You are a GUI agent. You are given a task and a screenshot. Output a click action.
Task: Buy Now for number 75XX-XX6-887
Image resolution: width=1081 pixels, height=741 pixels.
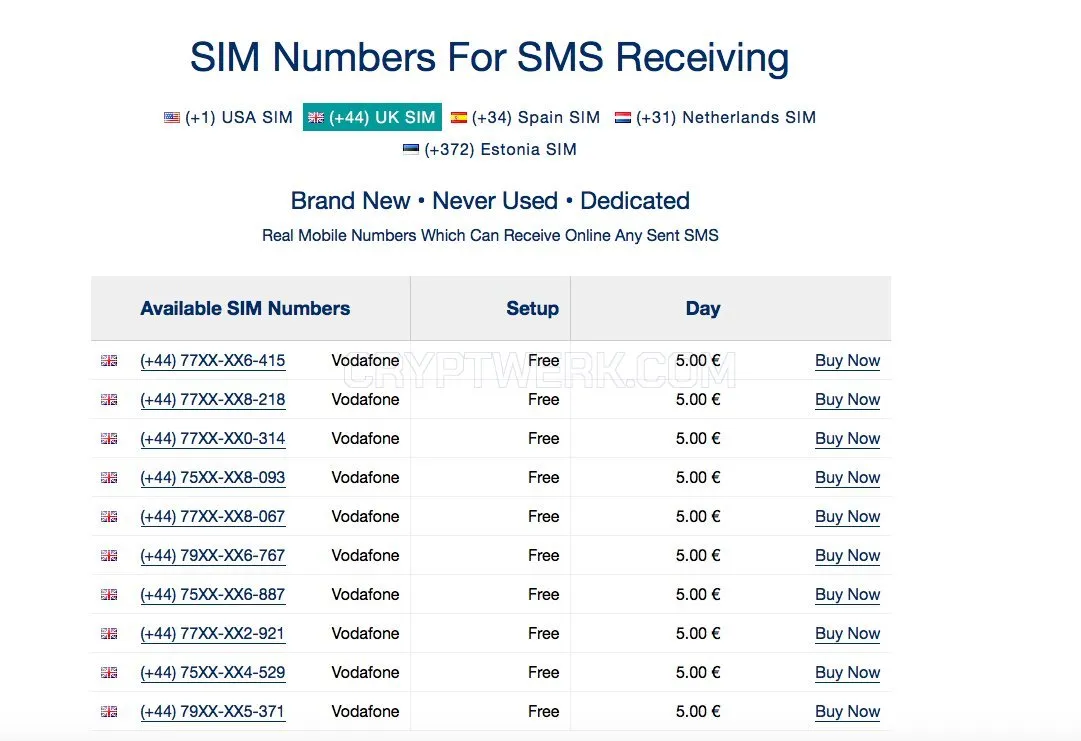pyautogui.click(x=847, y=594)
